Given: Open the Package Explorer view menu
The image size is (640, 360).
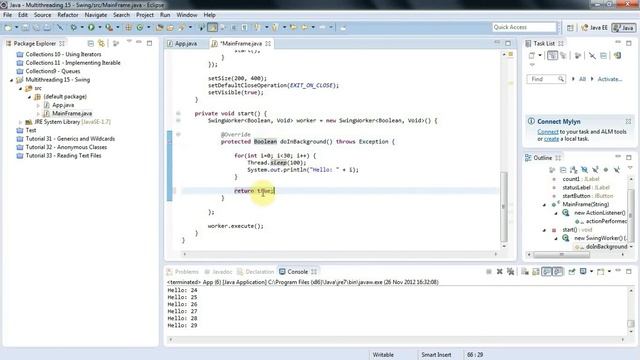Looking at the screenshot, I should (x=129, y=42).
